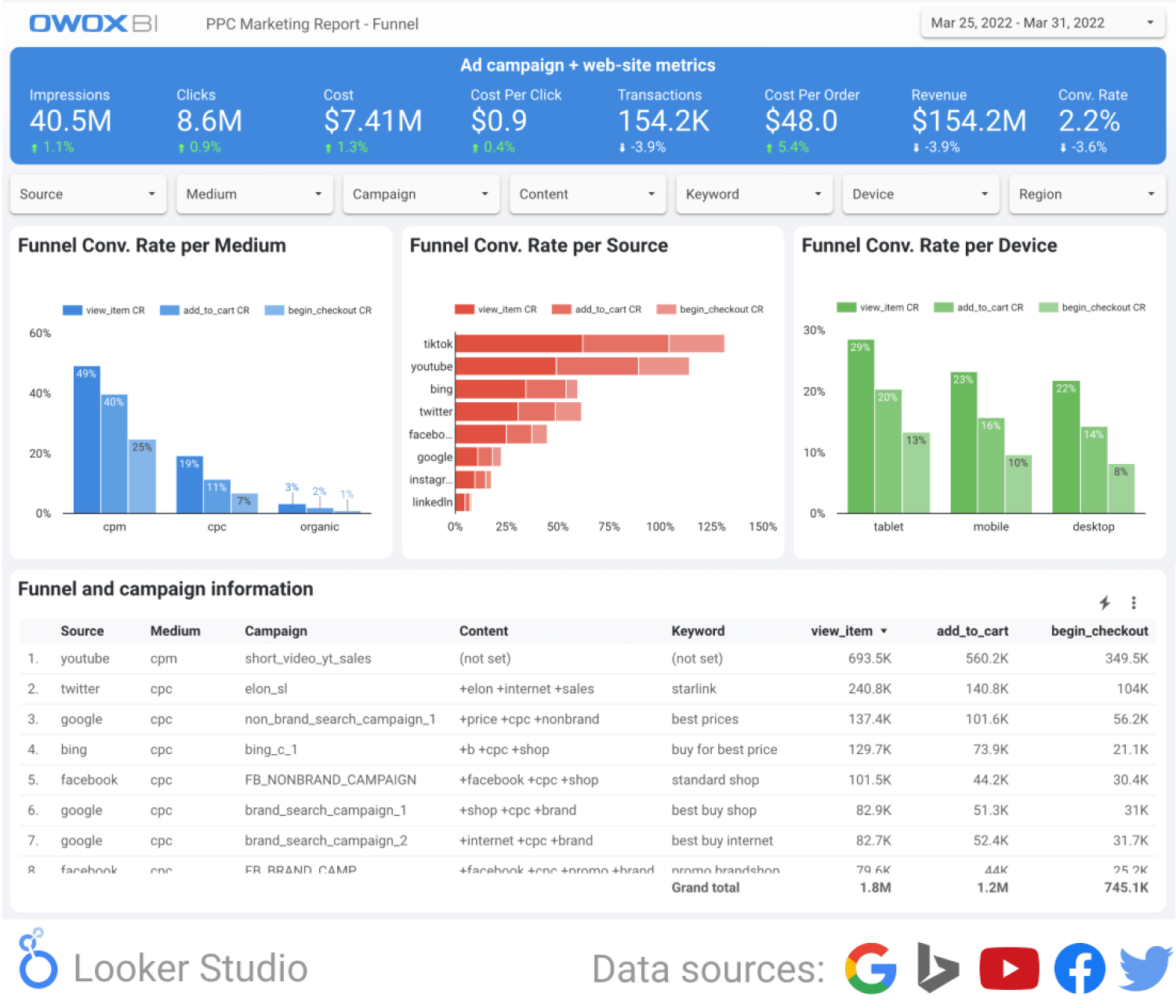Click view_item CR blue legend swatch
This screenshot has width=1176, height=1008.
click(x=72, y=310)
